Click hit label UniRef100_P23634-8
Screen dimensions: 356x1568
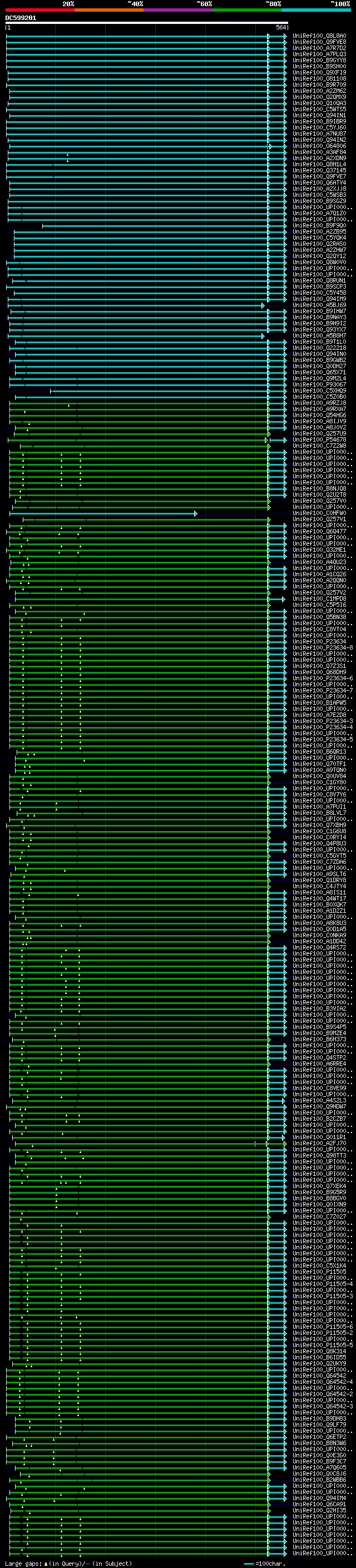tap(323, 647)
